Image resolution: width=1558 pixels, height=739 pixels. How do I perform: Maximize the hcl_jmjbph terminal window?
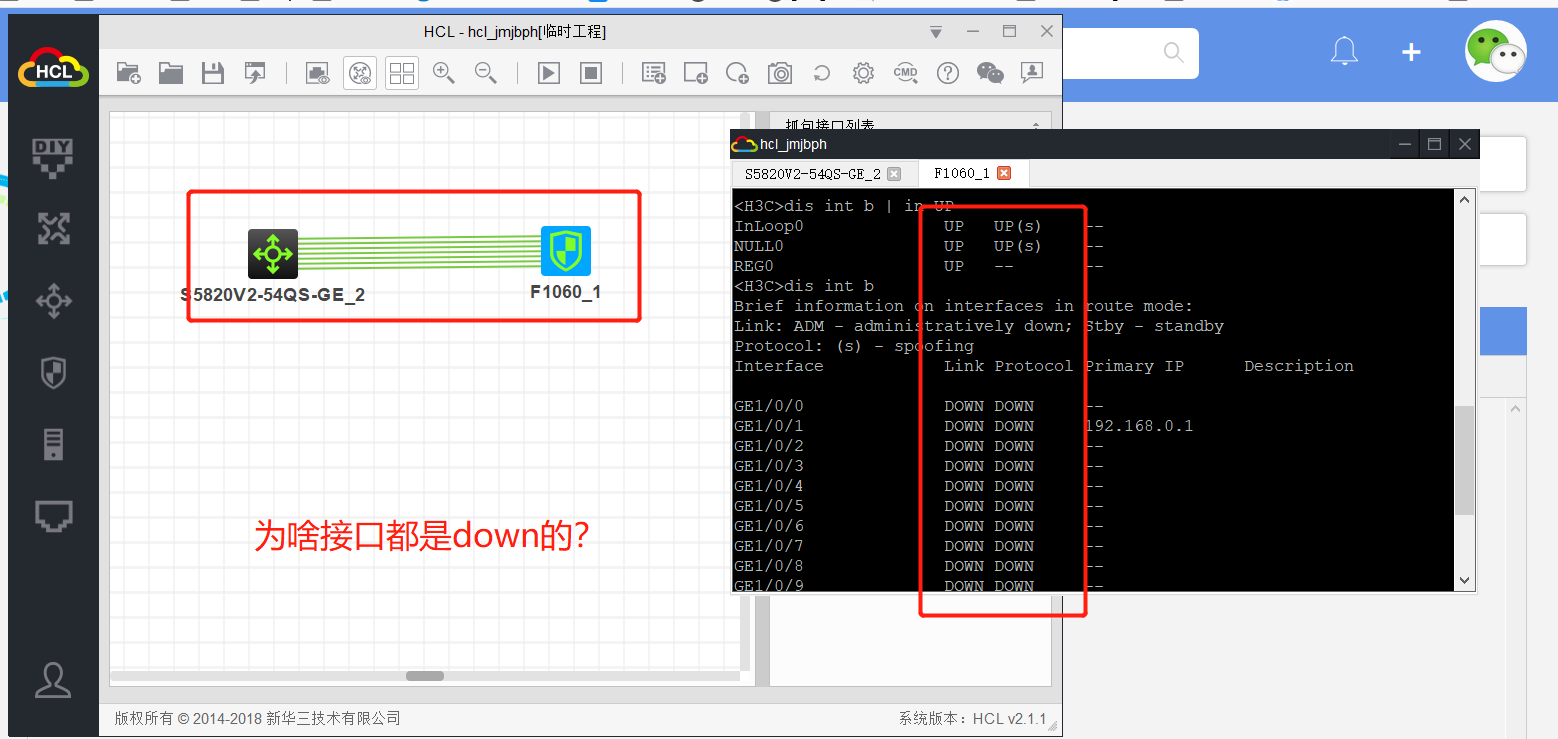(1434, 145)
